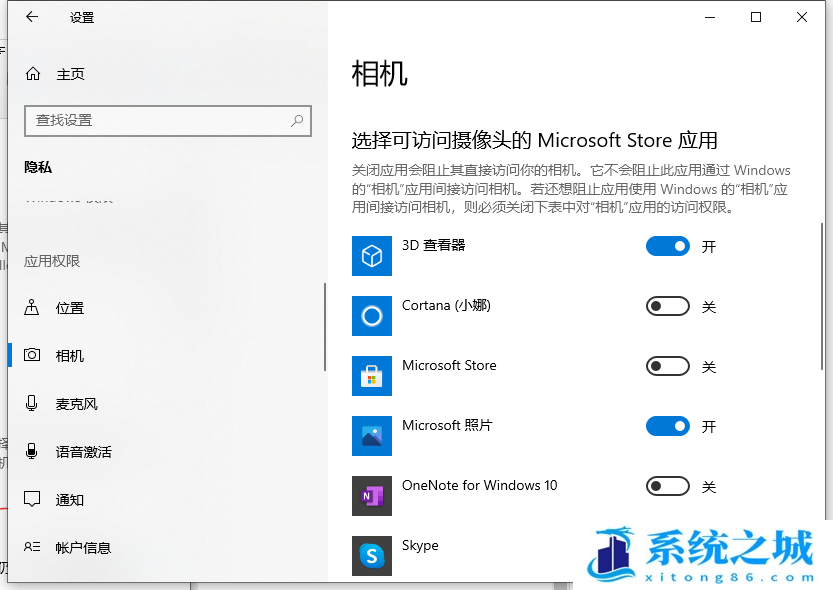Click the 应用权限 section label

[52, 261]
